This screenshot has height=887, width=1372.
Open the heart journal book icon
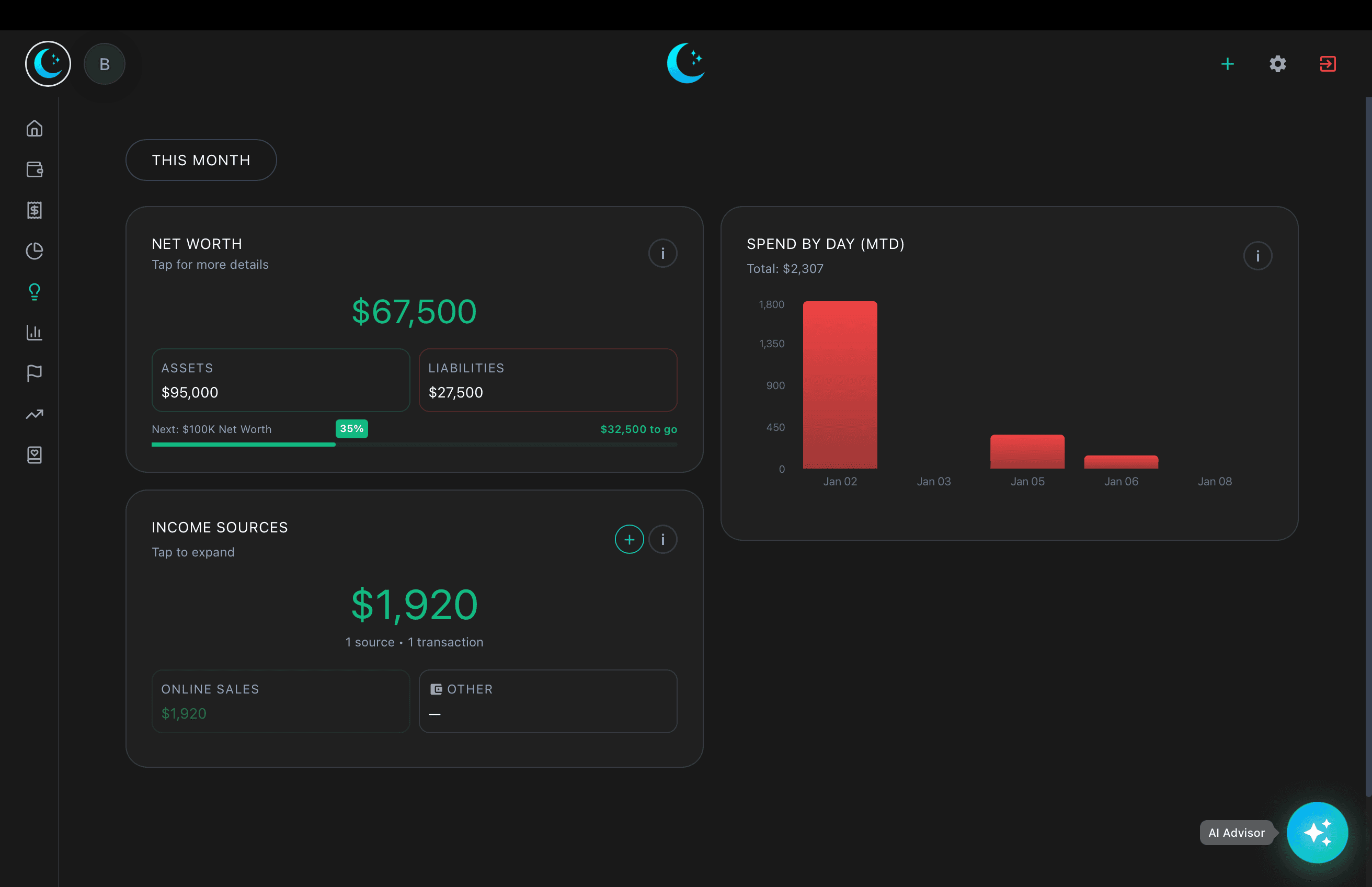[35, 455]
